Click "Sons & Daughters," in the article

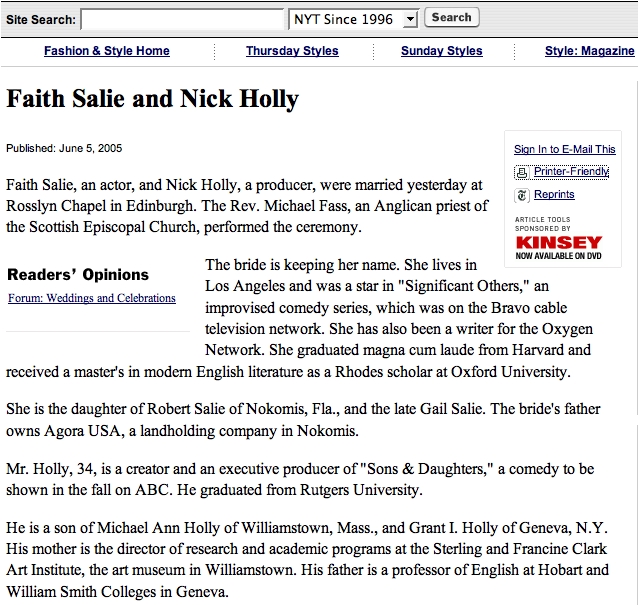[x=426, y=469]
